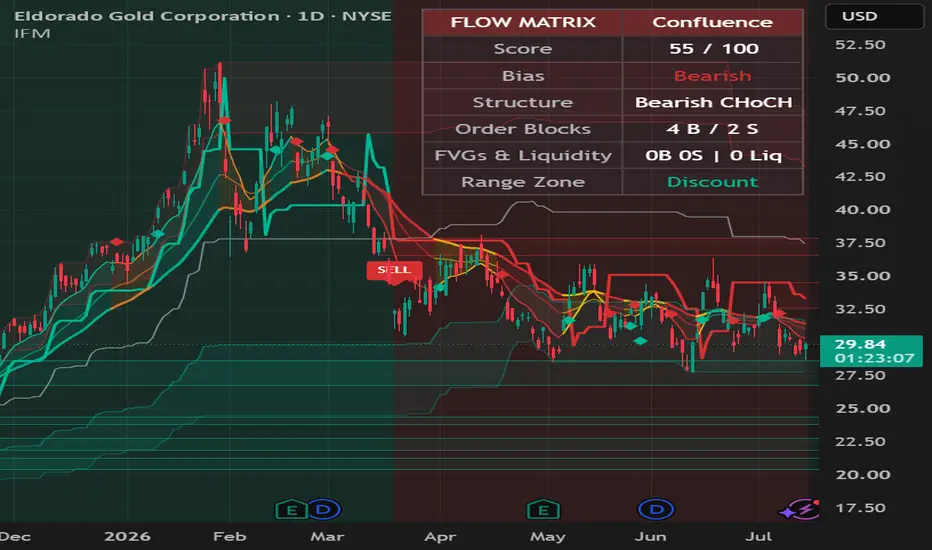
Task: Click the 27.50 price axis label
Action: (860, 376)
